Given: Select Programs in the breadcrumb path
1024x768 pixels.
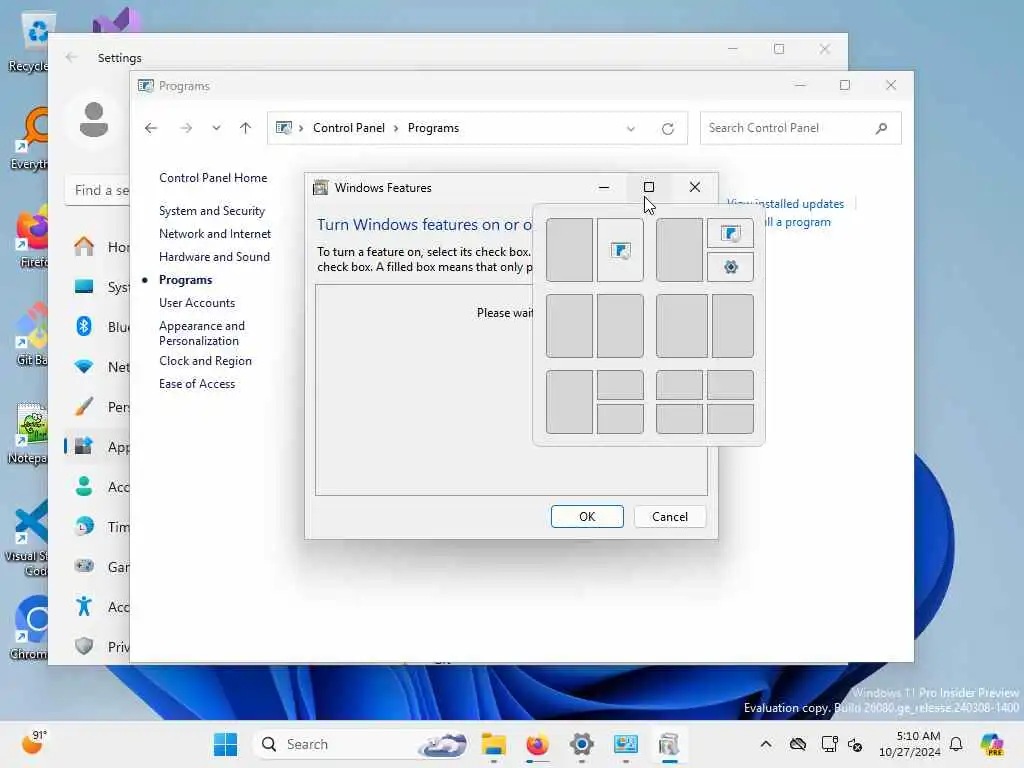Looking at the screenshot, I should (433, 128).
